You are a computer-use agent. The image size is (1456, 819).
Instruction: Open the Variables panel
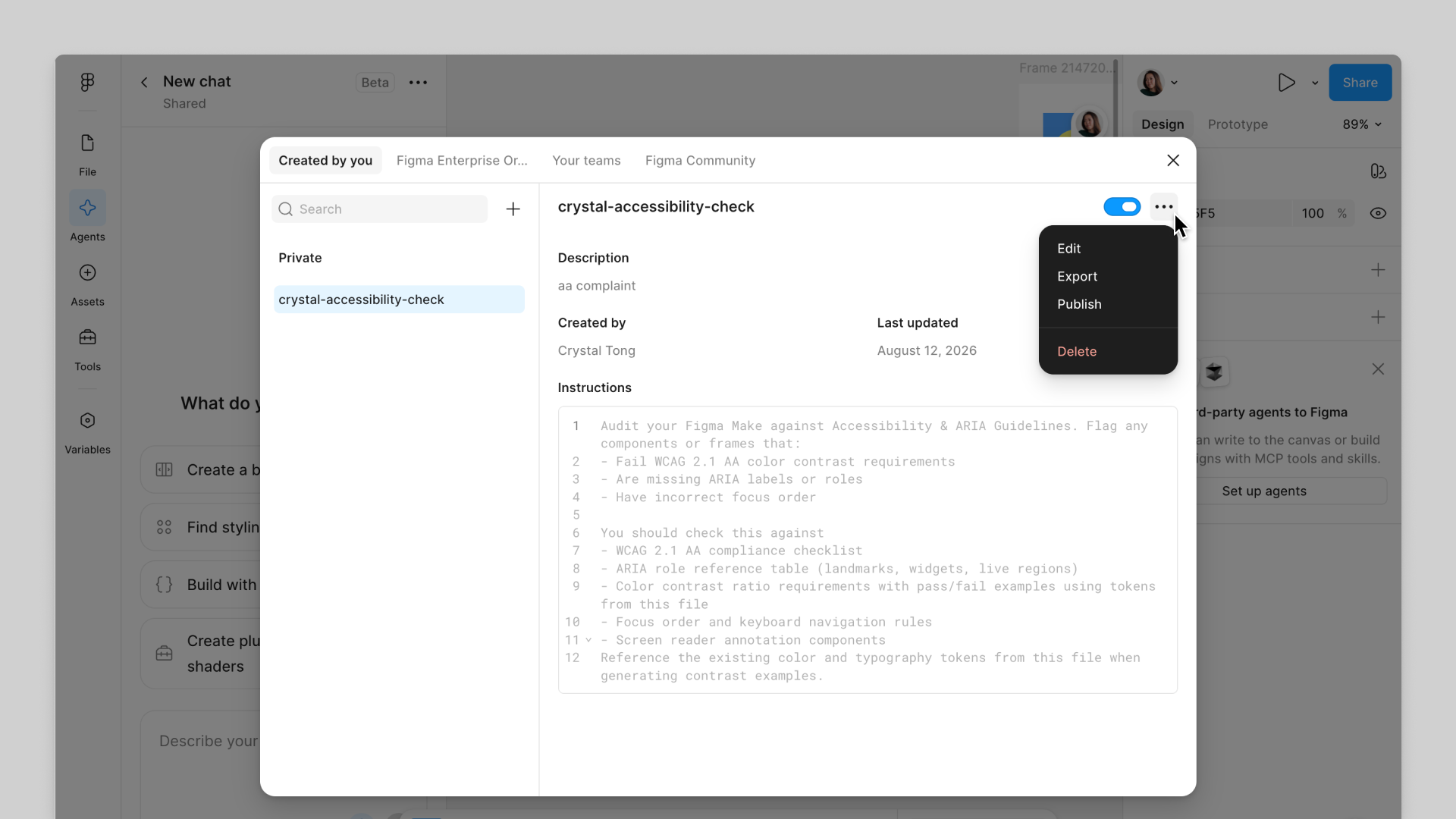click(x=87, y=432)
